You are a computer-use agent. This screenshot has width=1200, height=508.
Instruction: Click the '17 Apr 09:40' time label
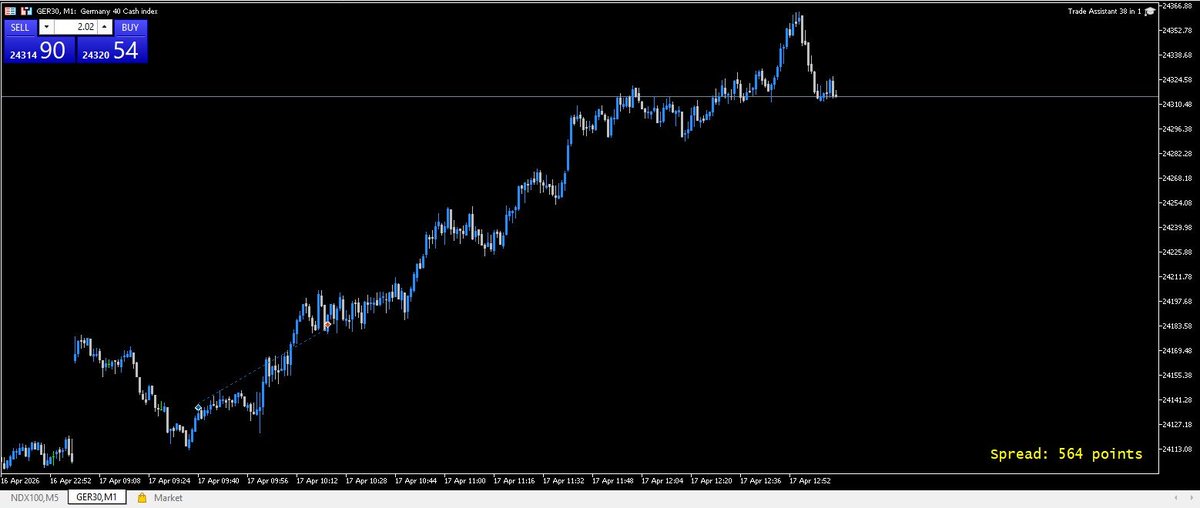220,480
